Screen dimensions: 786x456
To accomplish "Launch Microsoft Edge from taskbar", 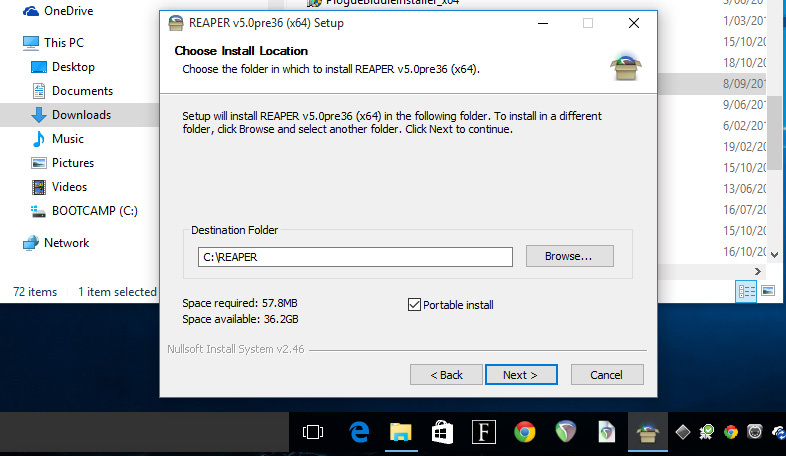I will click(359, 432).
